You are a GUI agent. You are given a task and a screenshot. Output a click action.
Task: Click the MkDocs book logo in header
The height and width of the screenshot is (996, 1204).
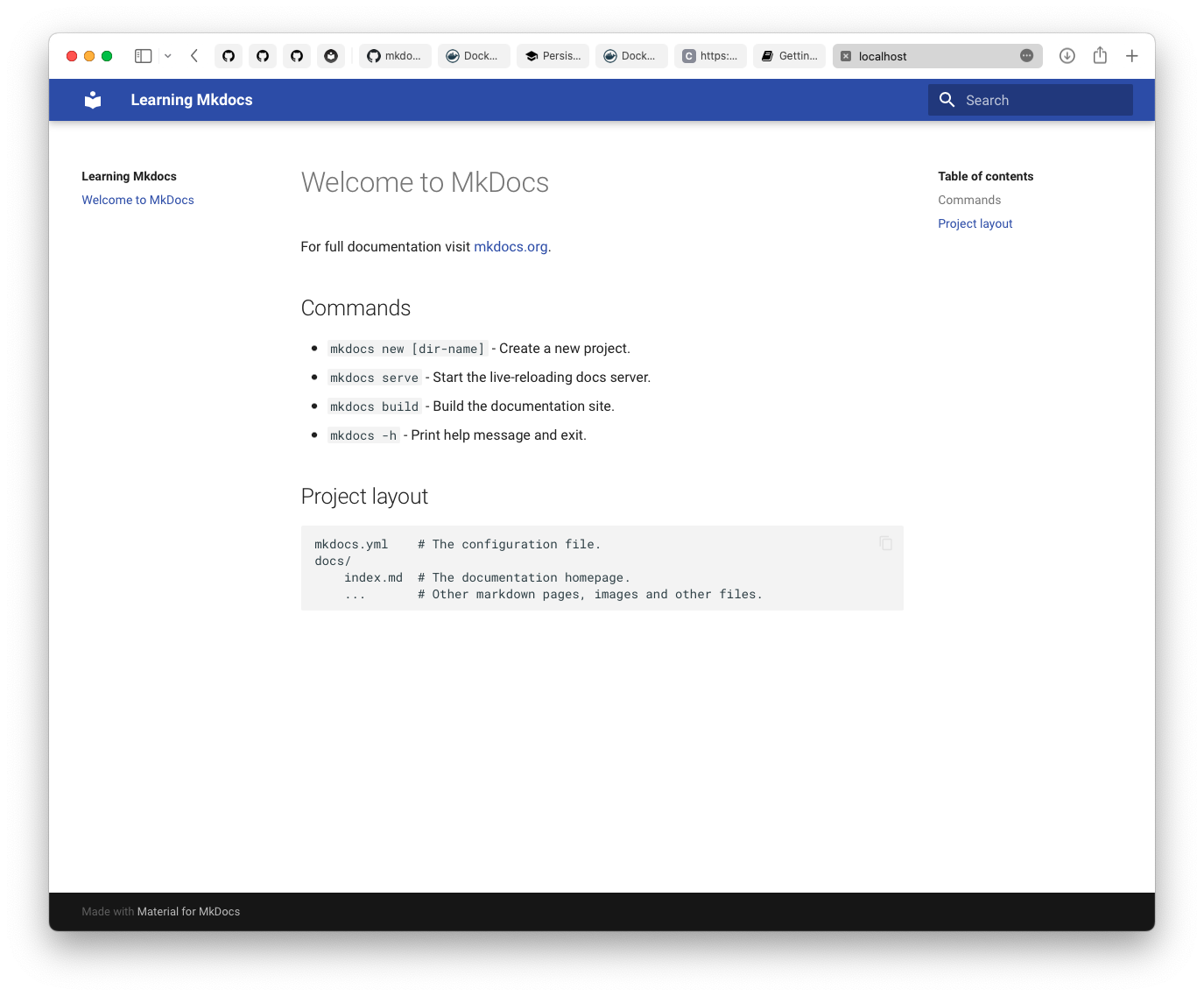93,100
